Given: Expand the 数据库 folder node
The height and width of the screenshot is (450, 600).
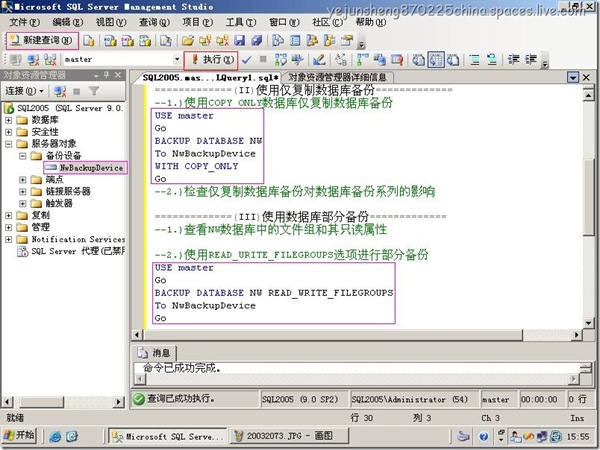Looking at the screenshot, I should tap(8, 120).
